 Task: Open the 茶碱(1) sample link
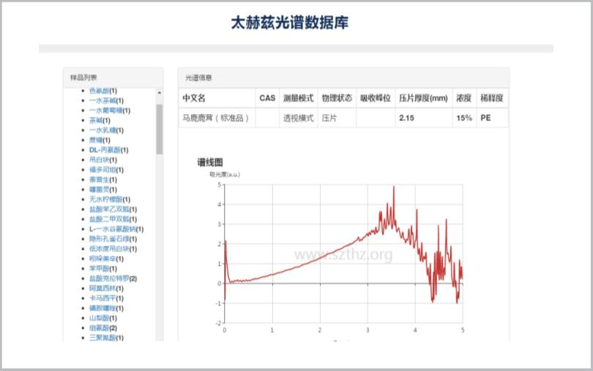click(x=99, y=120)
